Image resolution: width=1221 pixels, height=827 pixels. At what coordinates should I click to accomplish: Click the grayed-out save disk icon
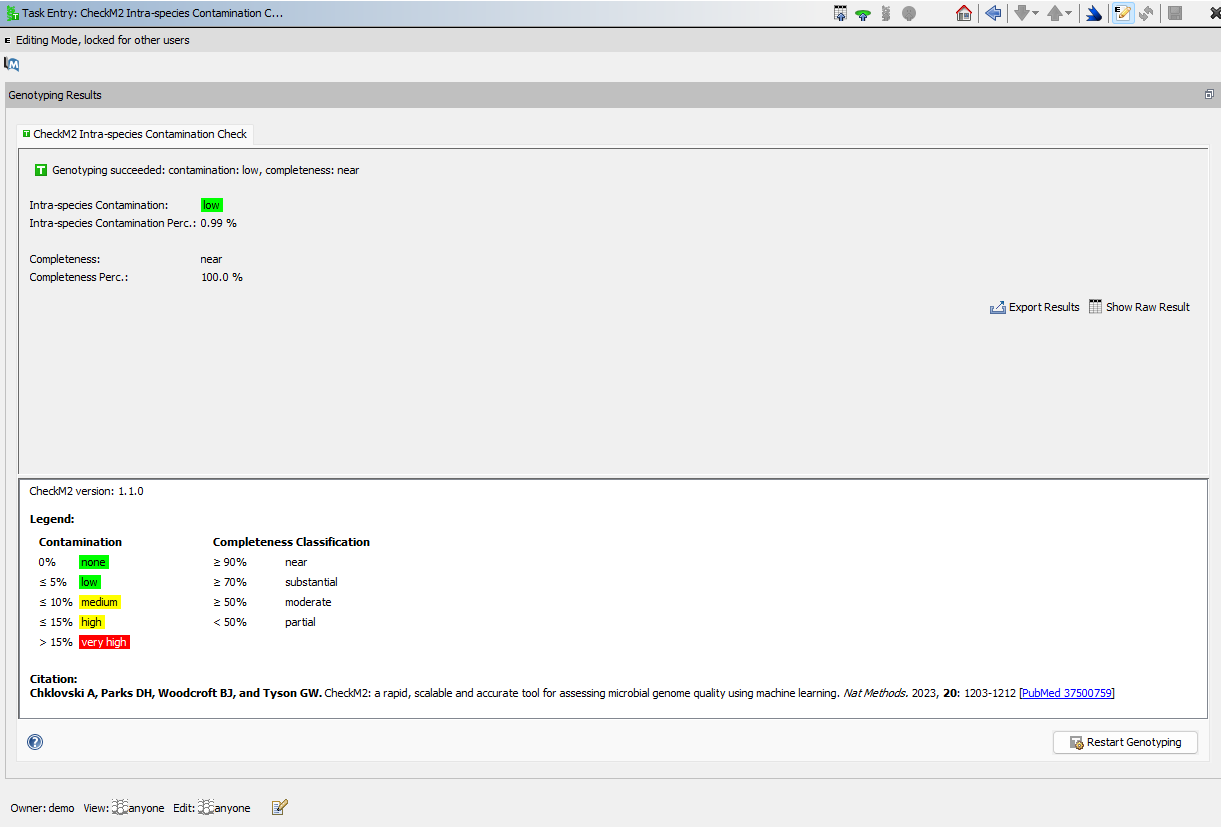[1176, 13]
